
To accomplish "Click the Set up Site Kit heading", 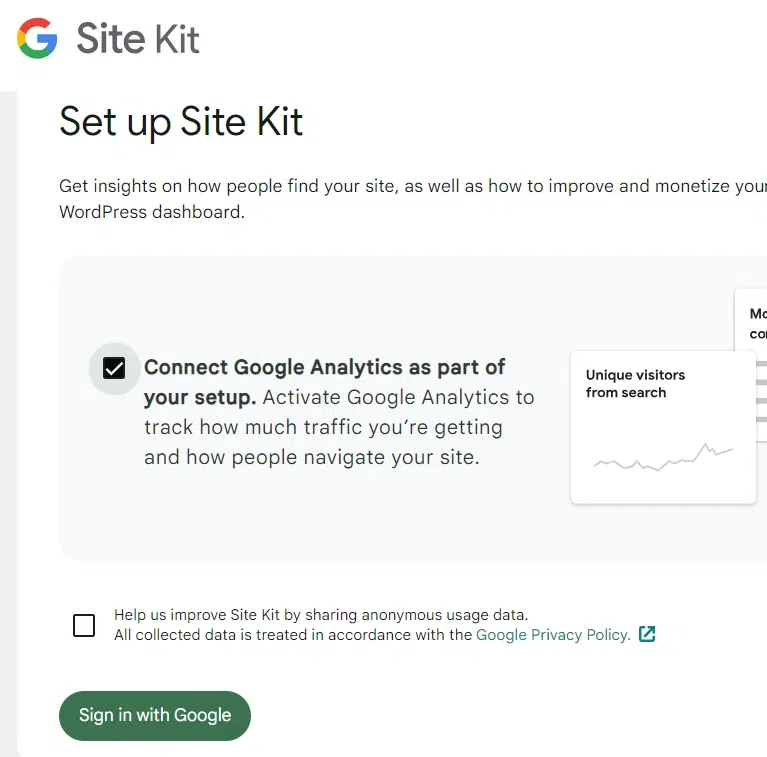I will click(x=181, y=122).
